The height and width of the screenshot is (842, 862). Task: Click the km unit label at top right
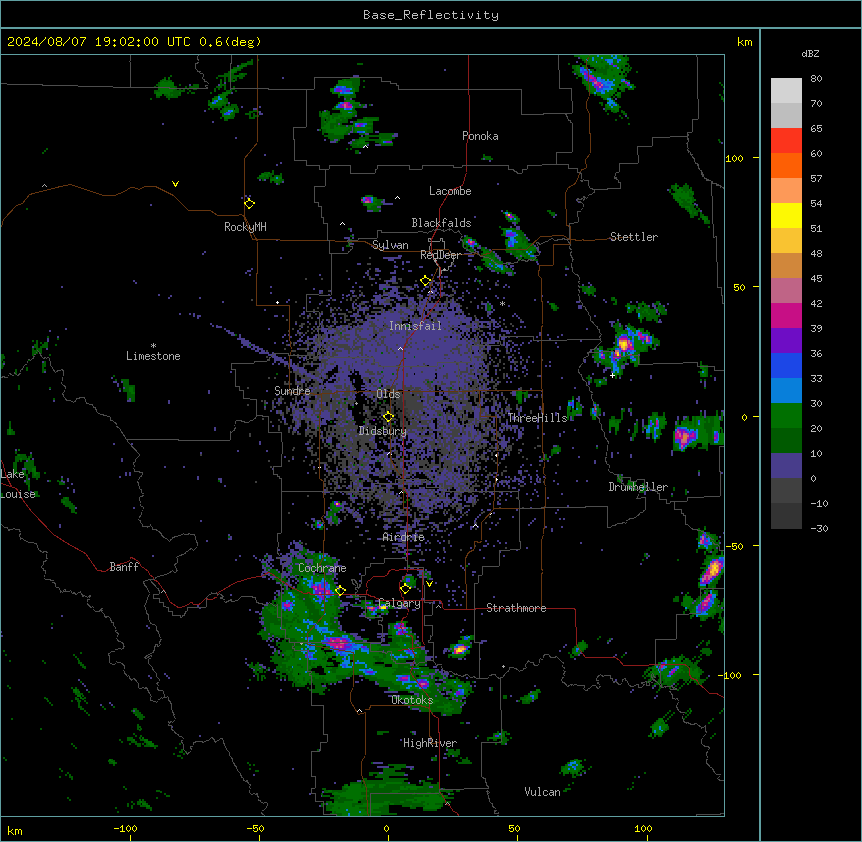[x=744, y=42]
